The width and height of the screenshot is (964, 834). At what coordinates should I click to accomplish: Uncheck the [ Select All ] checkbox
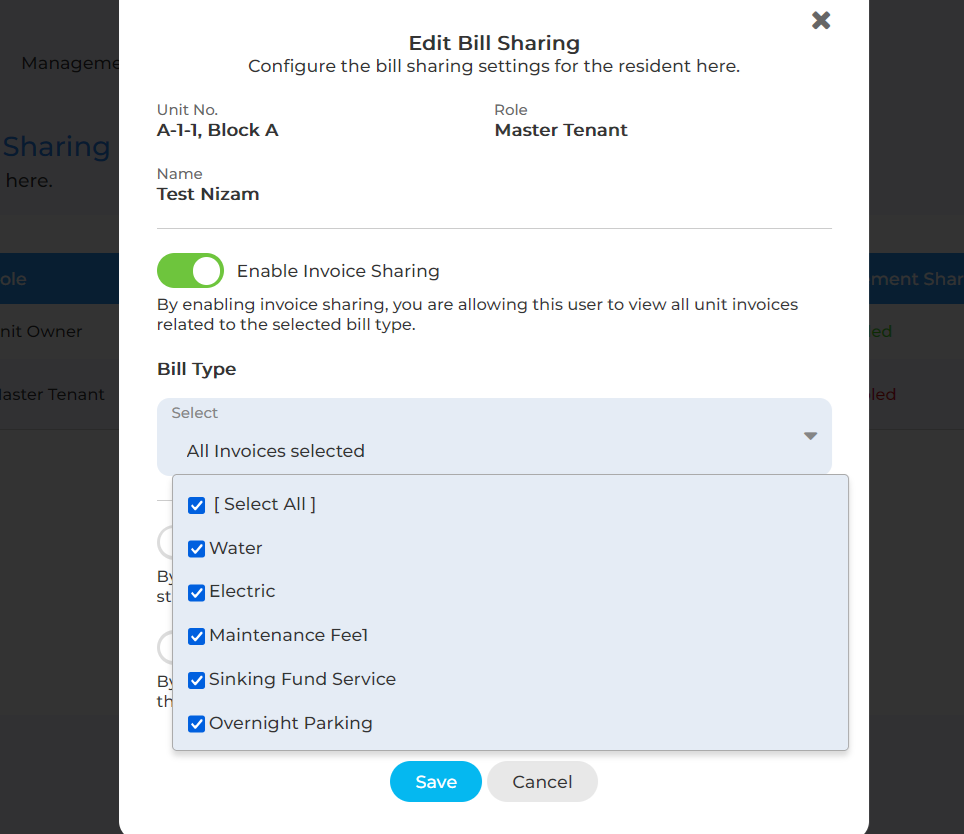(x=197, y=505)
